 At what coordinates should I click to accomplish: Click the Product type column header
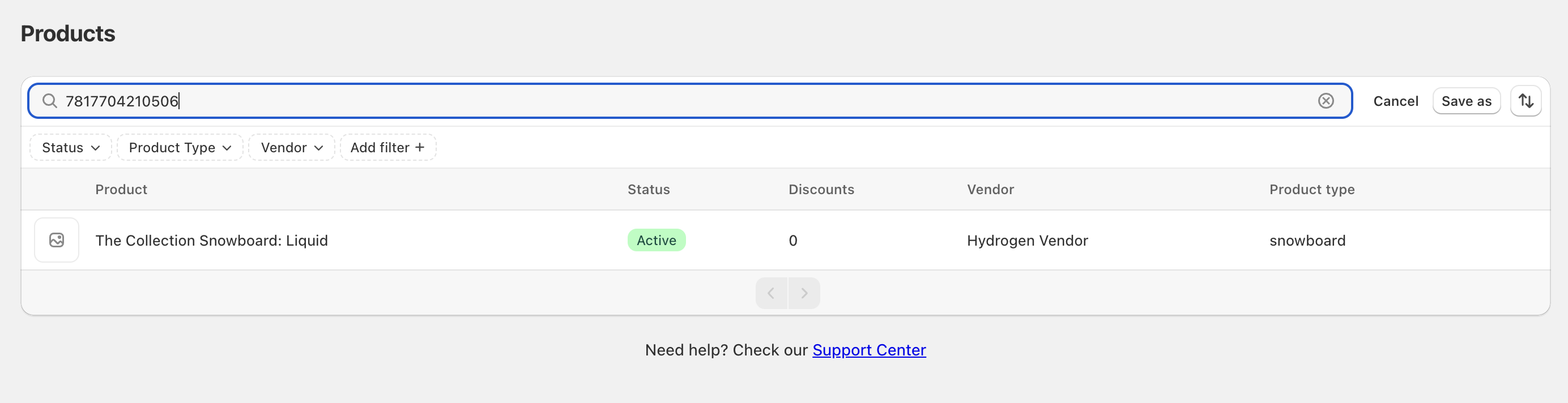click(x=1311, y=190)
